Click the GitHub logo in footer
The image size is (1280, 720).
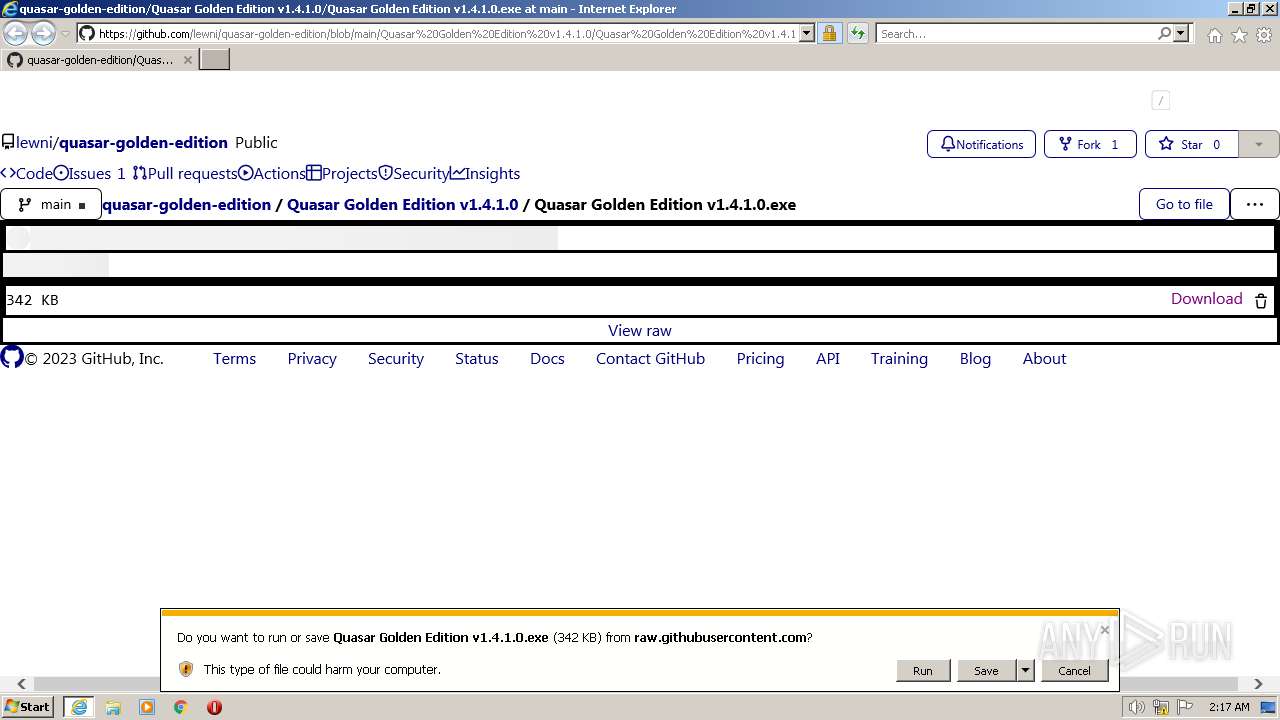coord(12,357)
